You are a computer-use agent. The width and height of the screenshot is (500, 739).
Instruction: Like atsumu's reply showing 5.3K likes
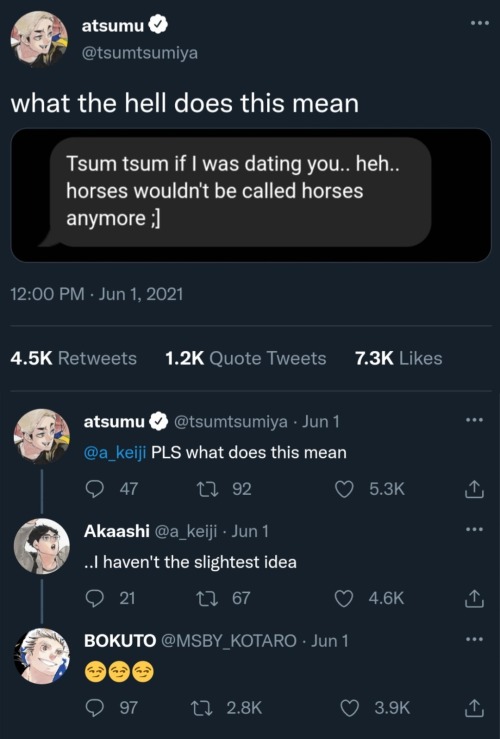[344, 489]
